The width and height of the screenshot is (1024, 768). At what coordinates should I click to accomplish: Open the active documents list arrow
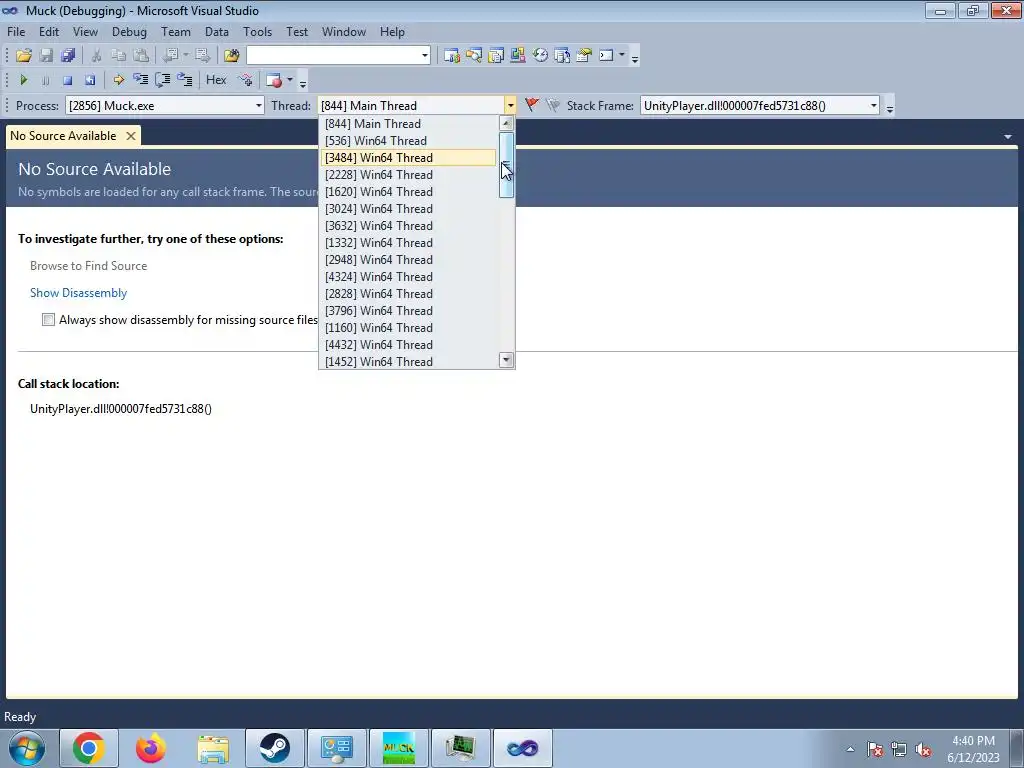coord(1008,137)
